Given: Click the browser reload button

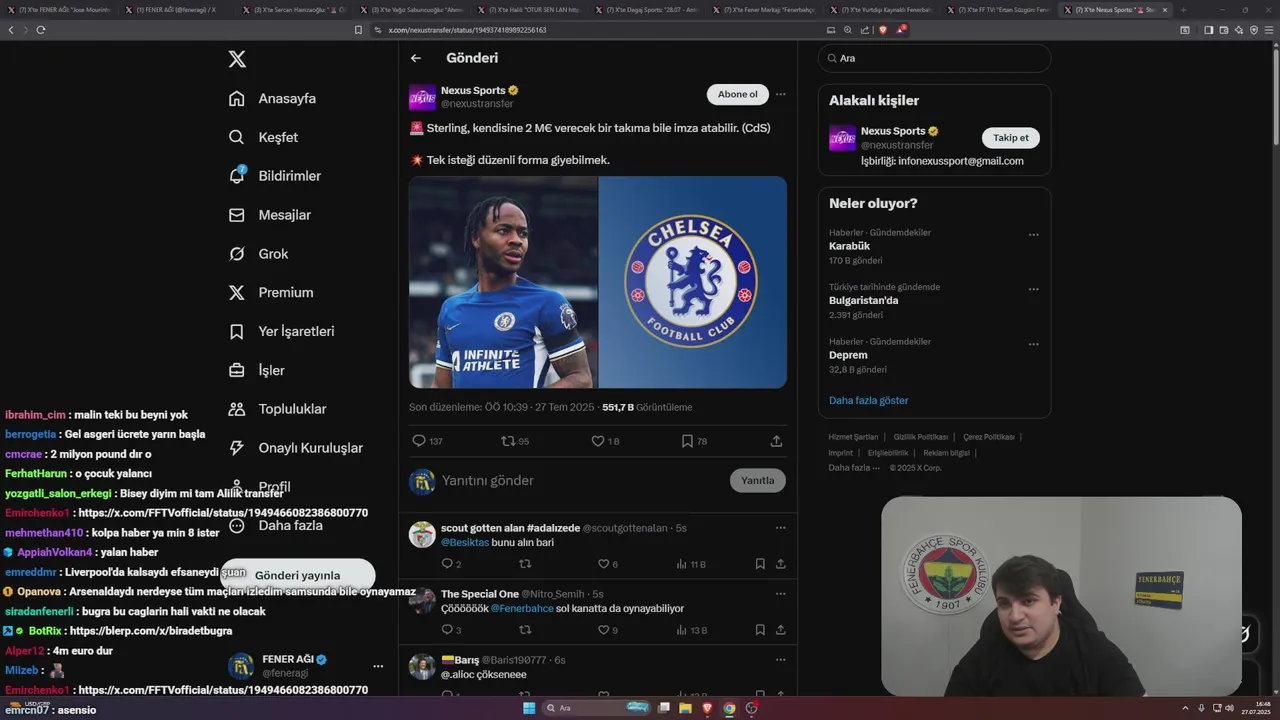Looking at the screenshot, I should pos(41,30).
